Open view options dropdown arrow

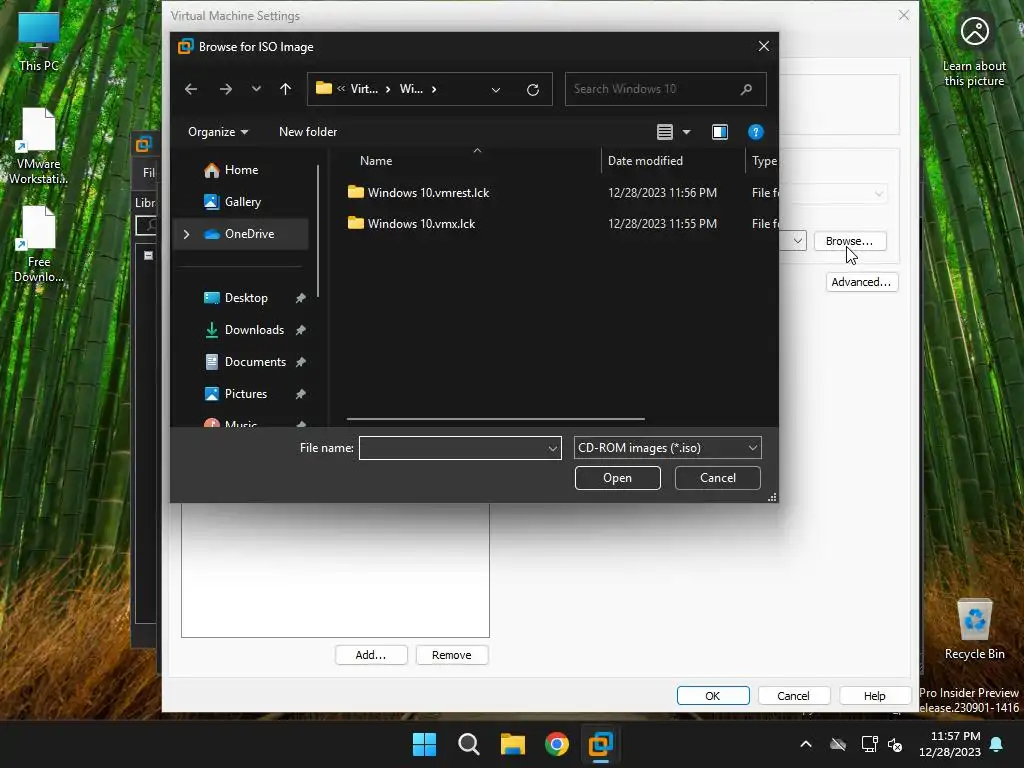[x=686, y=132]
